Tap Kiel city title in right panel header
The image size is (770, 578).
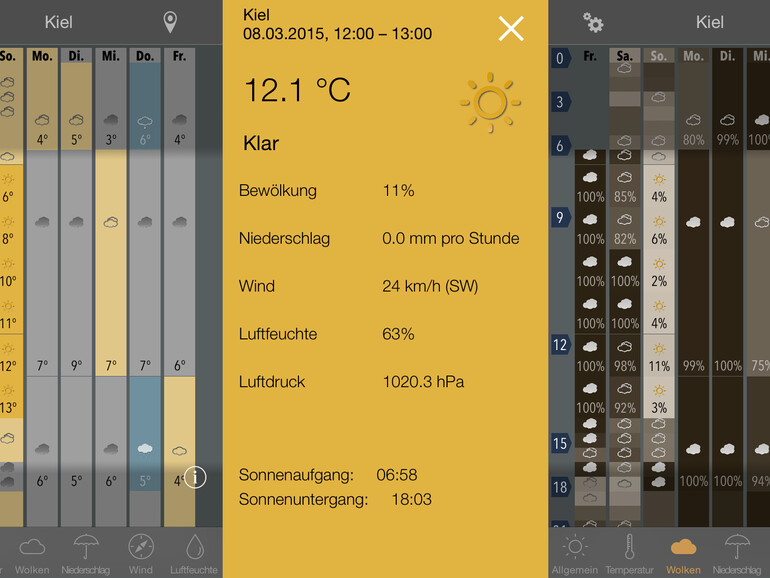pyautogui.click(x=710, y=22)
